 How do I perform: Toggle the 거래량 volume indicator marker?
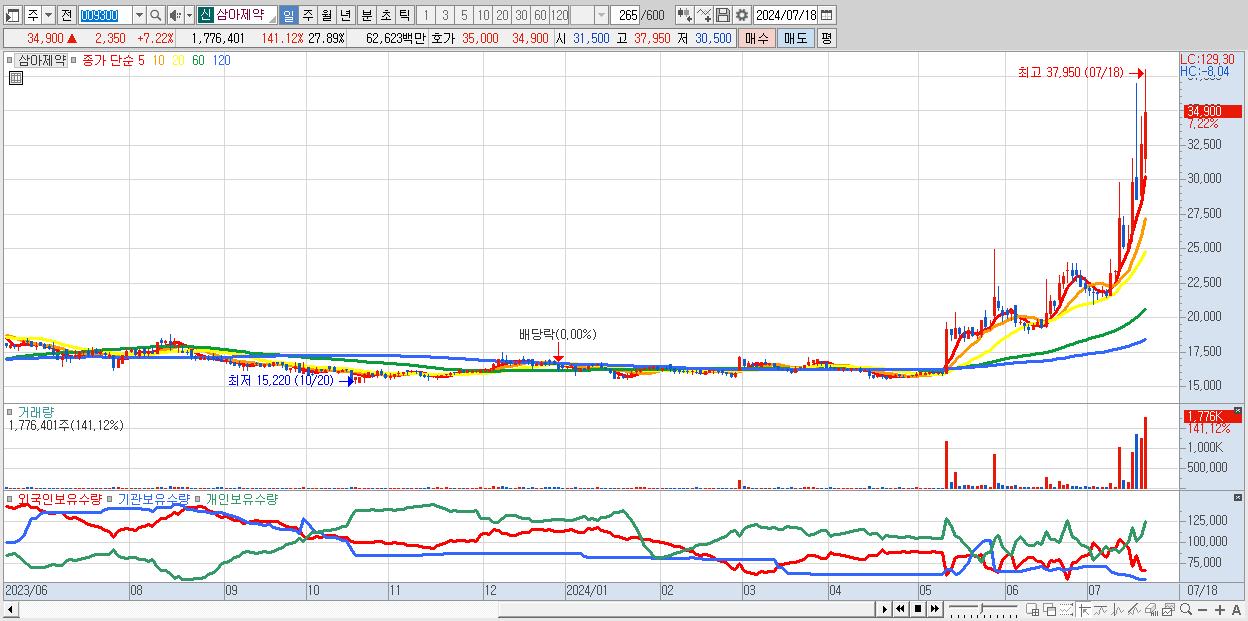pyautogui.click(x=10, y=411)
